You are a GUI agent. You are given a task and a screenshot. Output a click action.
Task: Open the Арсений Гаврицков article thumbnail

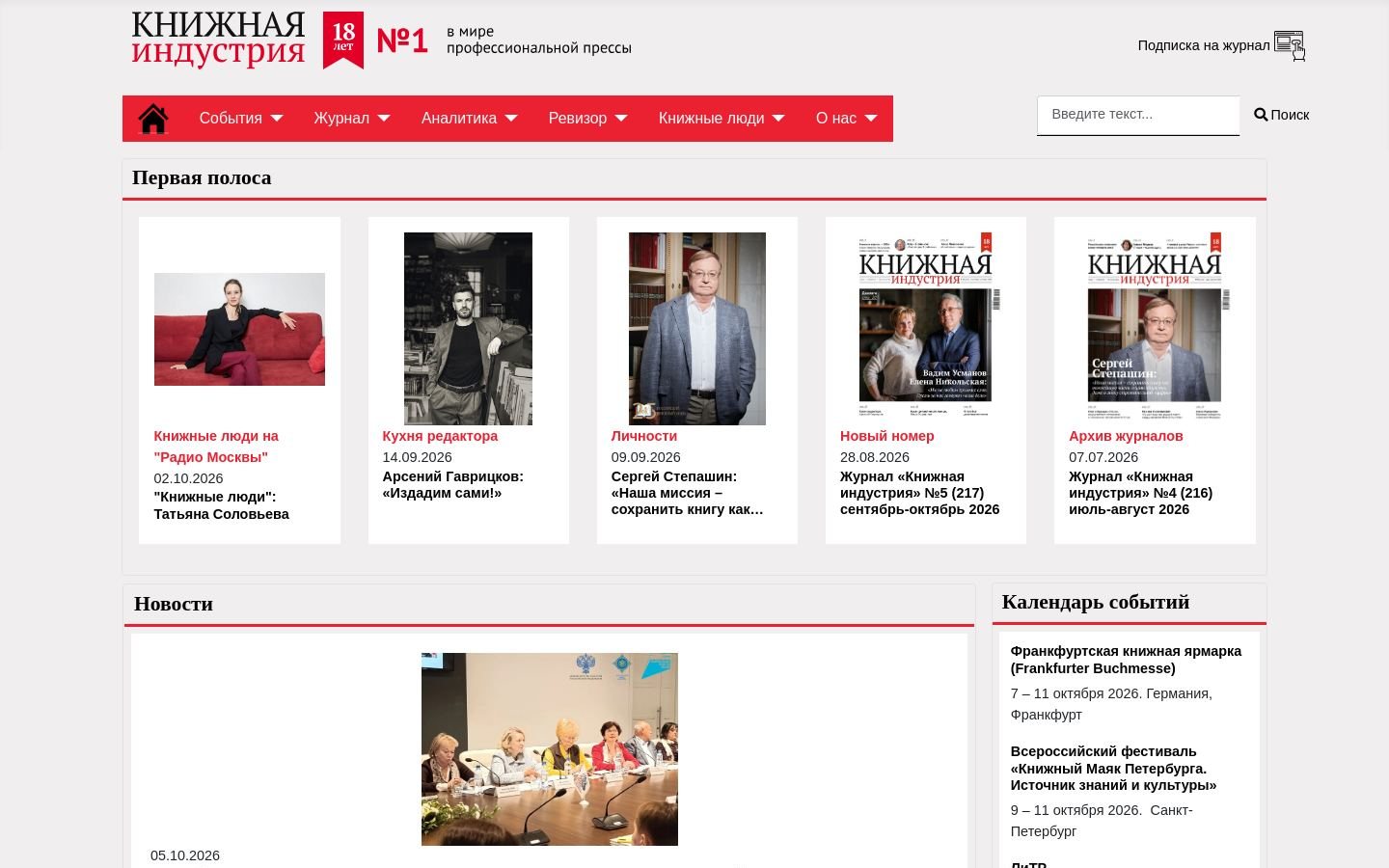(x=468, y=329)
